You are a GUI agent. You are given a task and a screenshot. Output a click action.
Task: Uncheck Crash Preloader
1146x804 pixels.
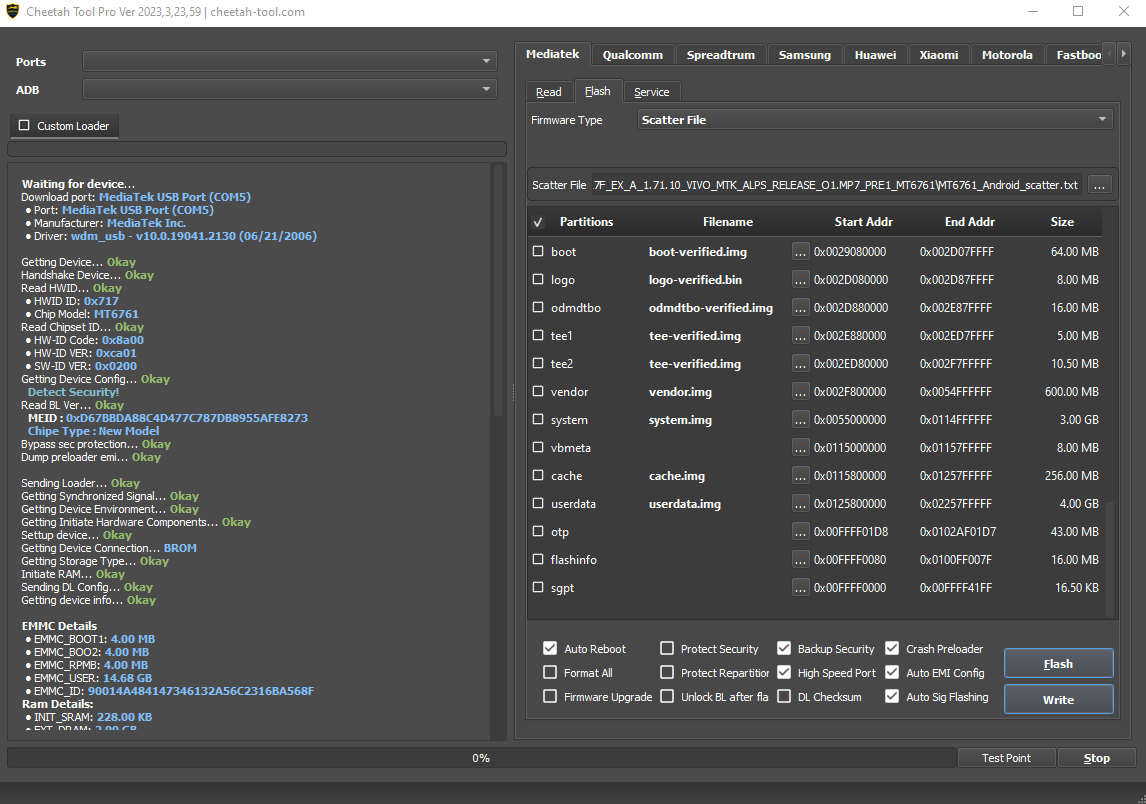click(892, 648)
